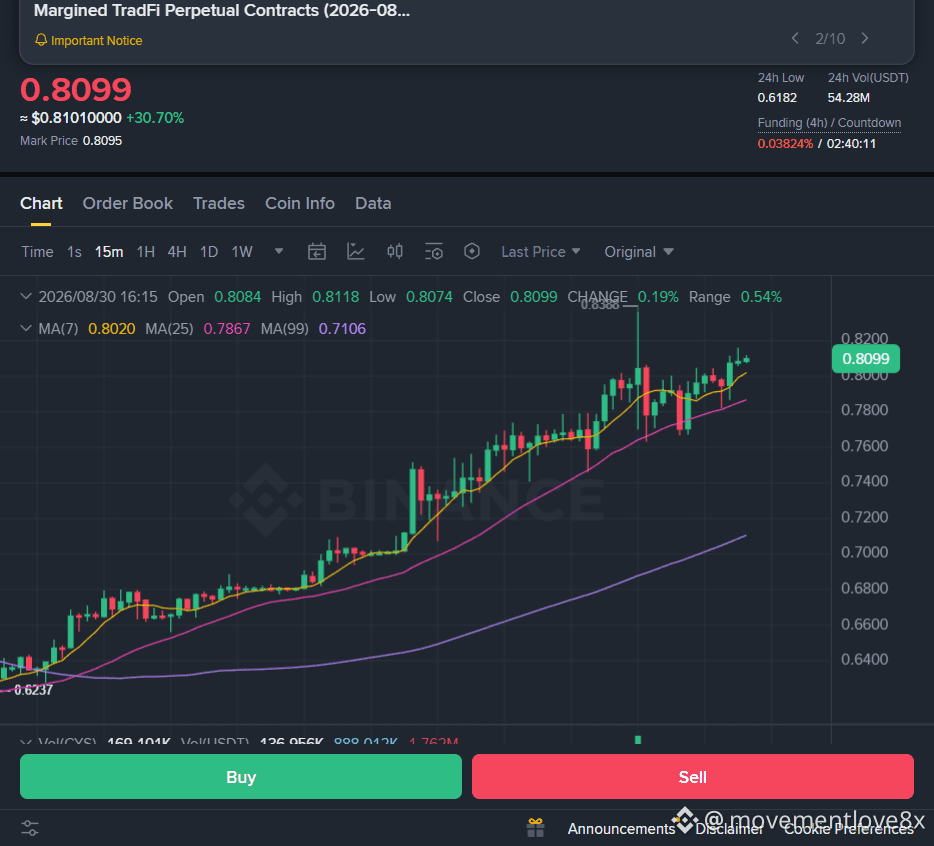The height and width of the screenshot is (846, 934).
Task: Click the +30.70% price change value
Action: pos(155,118)
